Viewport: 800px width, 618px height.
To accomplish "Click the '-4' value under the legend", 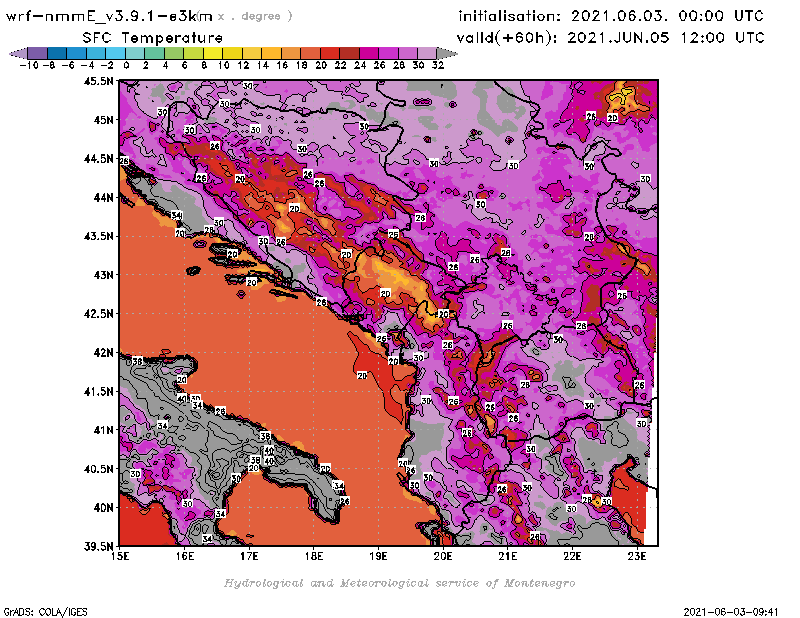I will pyautogui.click(x=87, y=65).
